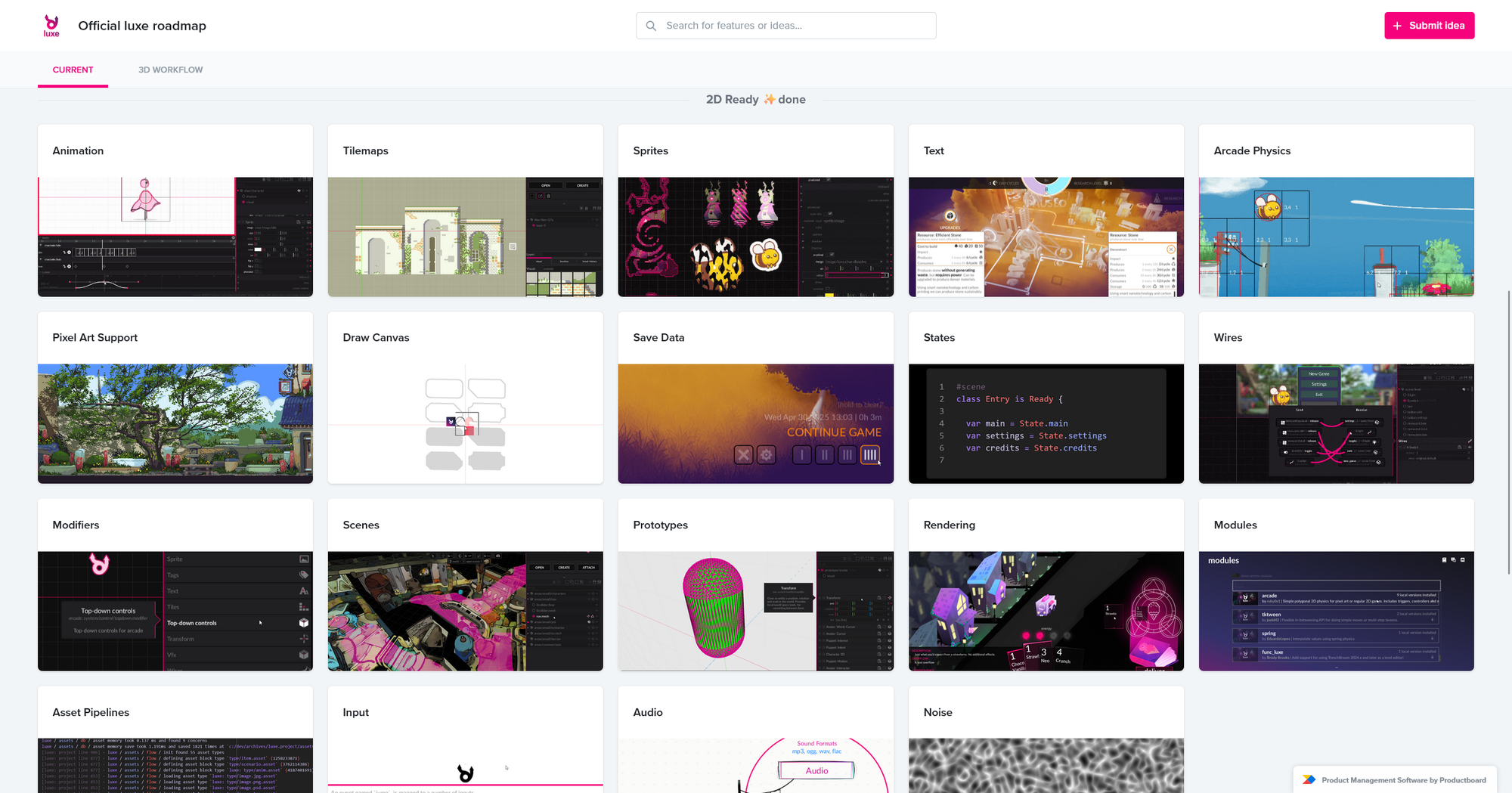The height and width of the screenshot is (793, 1512).
Task: Open the Save Data card image
Action: tap(756, 423)
